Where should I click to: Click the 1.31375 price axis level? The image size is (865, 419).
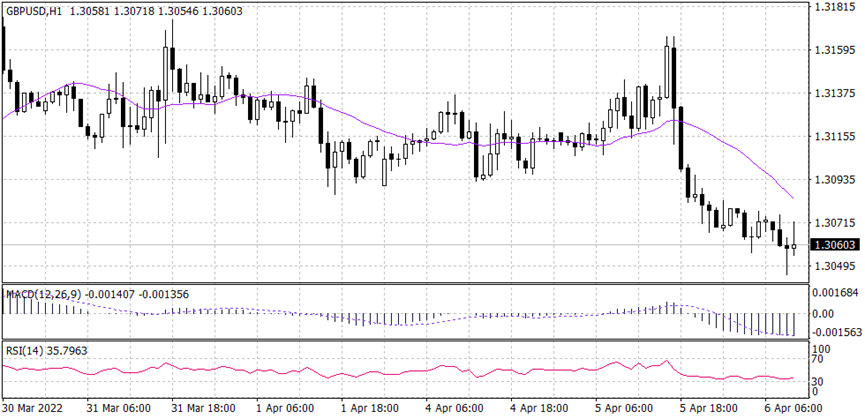(x=834, y=94)
